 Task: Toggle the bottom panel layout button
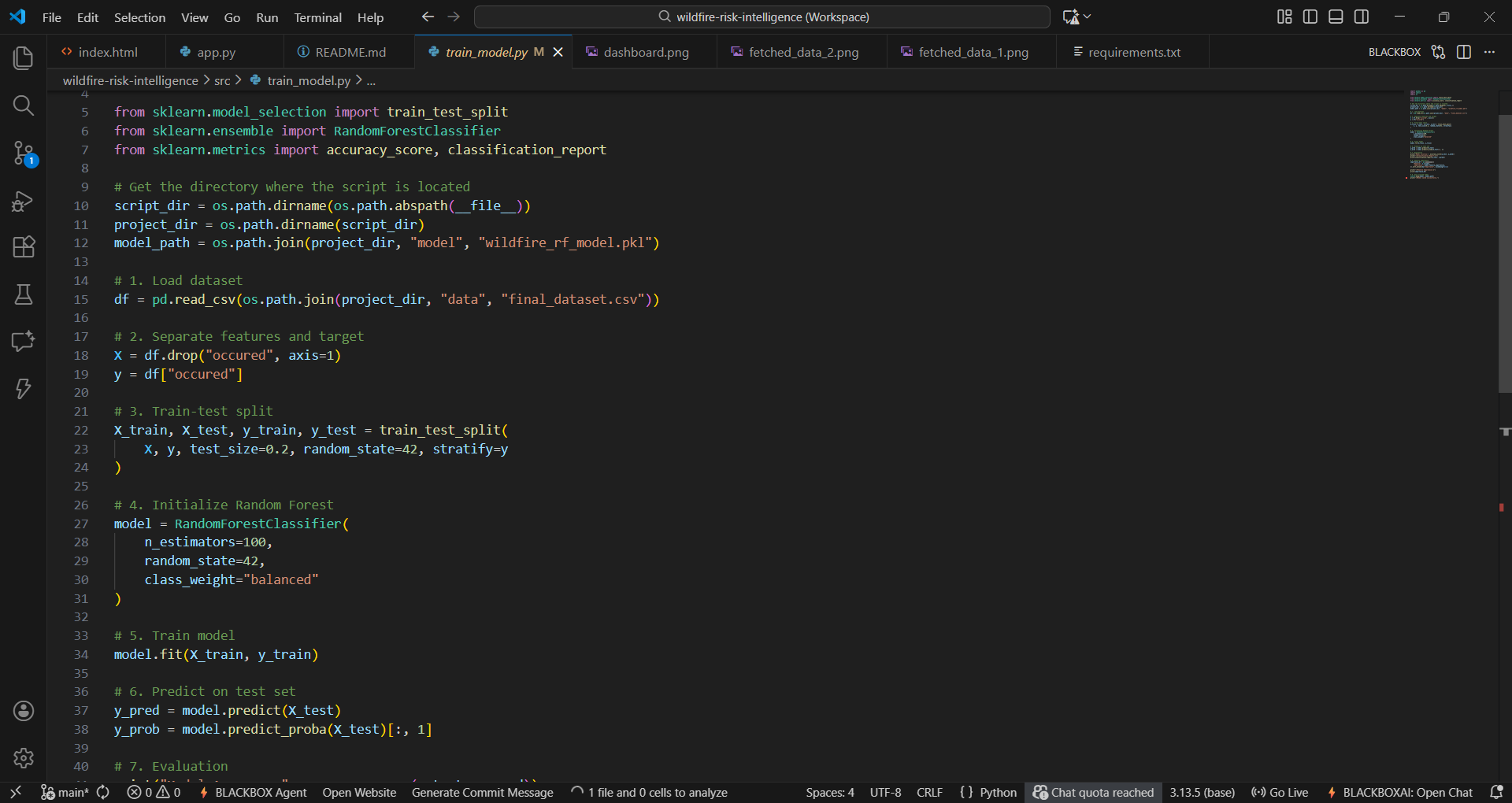click(1336, 17)
